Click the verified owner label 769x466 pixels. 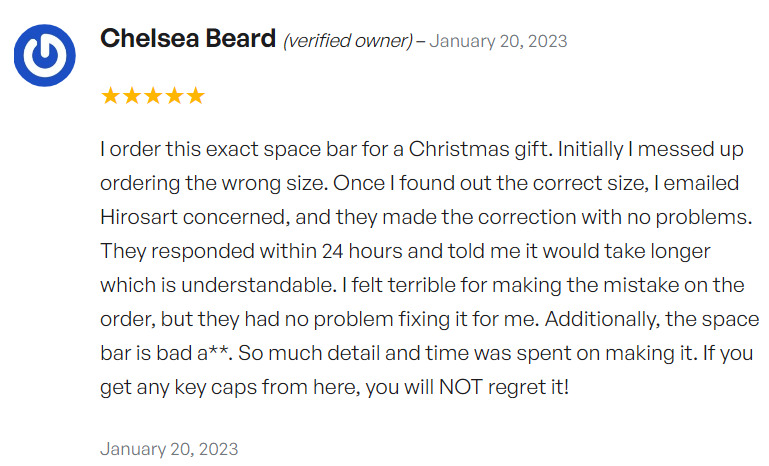[x=348, y=41]
